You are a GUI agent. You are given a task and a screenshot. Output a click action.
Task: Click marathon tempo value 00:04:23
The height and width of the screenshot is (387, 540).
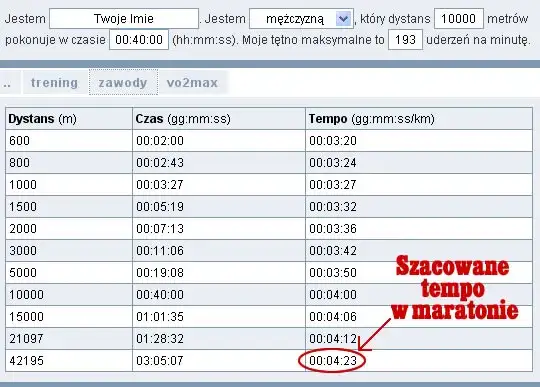[x=333, y=361]
